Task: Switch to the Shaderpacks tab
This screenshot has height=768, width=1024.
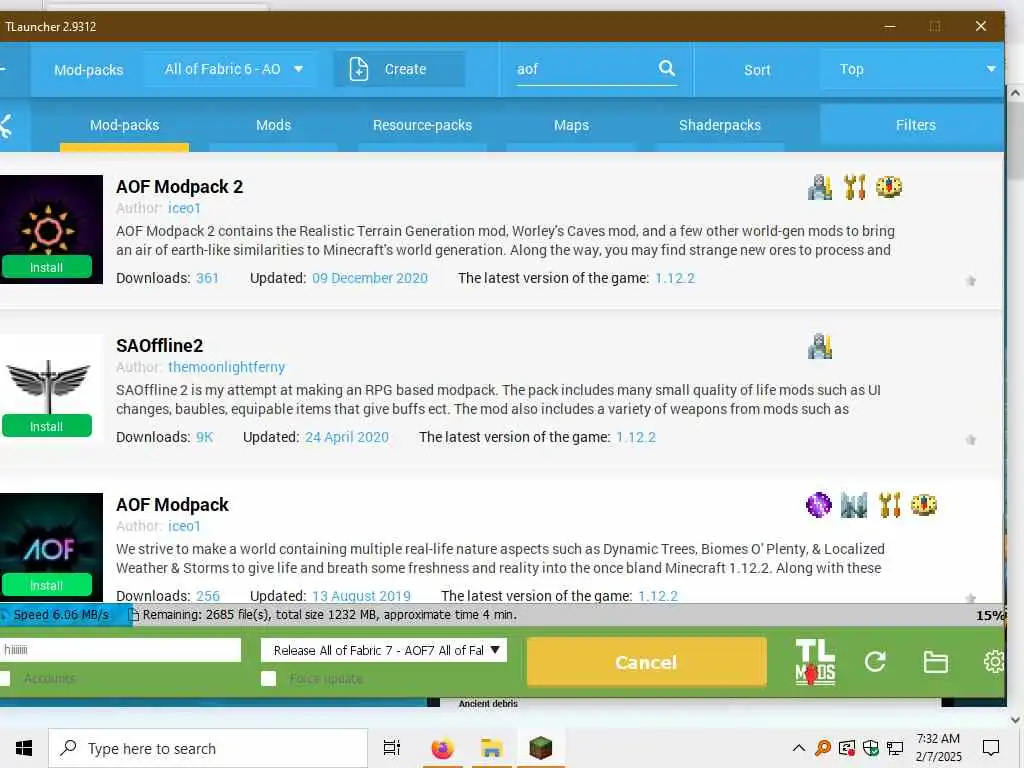Action: click(720, 125)
